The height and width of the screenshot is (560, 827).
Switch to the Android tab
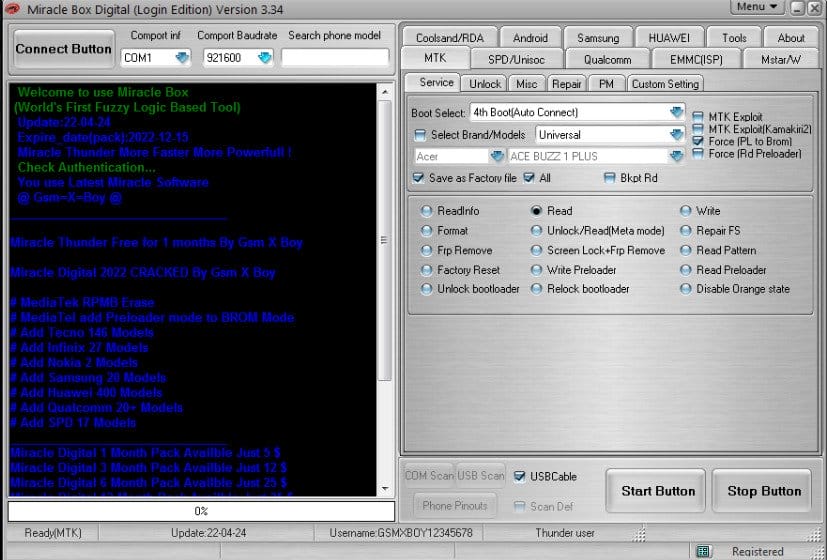click(x=530, y=38)
